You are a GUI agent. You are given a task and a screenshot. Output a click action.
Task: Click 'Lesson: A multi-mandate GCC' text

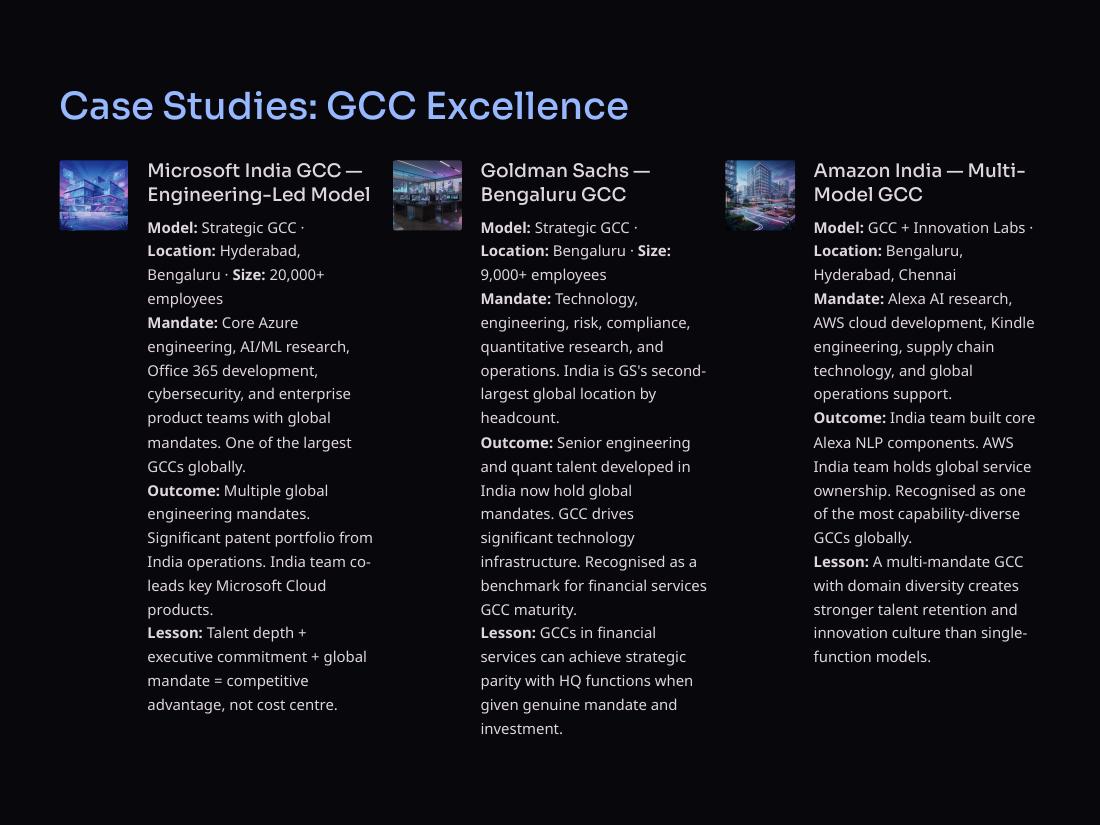(x=918, y=562)
